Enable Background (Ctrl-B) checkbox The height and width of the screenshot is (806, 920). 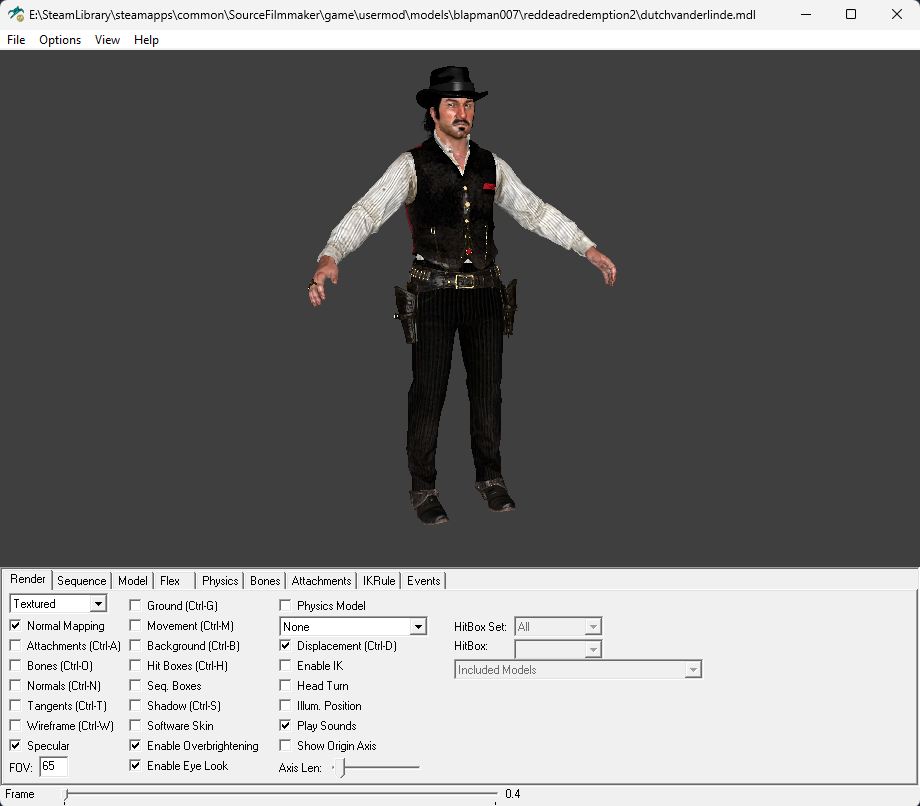click(x=135, y=646)
